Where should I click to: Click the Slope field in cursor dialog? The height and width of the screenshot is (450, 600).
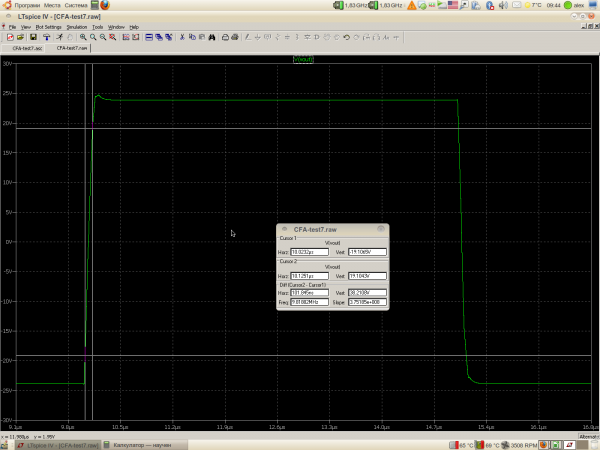(367, 302)
